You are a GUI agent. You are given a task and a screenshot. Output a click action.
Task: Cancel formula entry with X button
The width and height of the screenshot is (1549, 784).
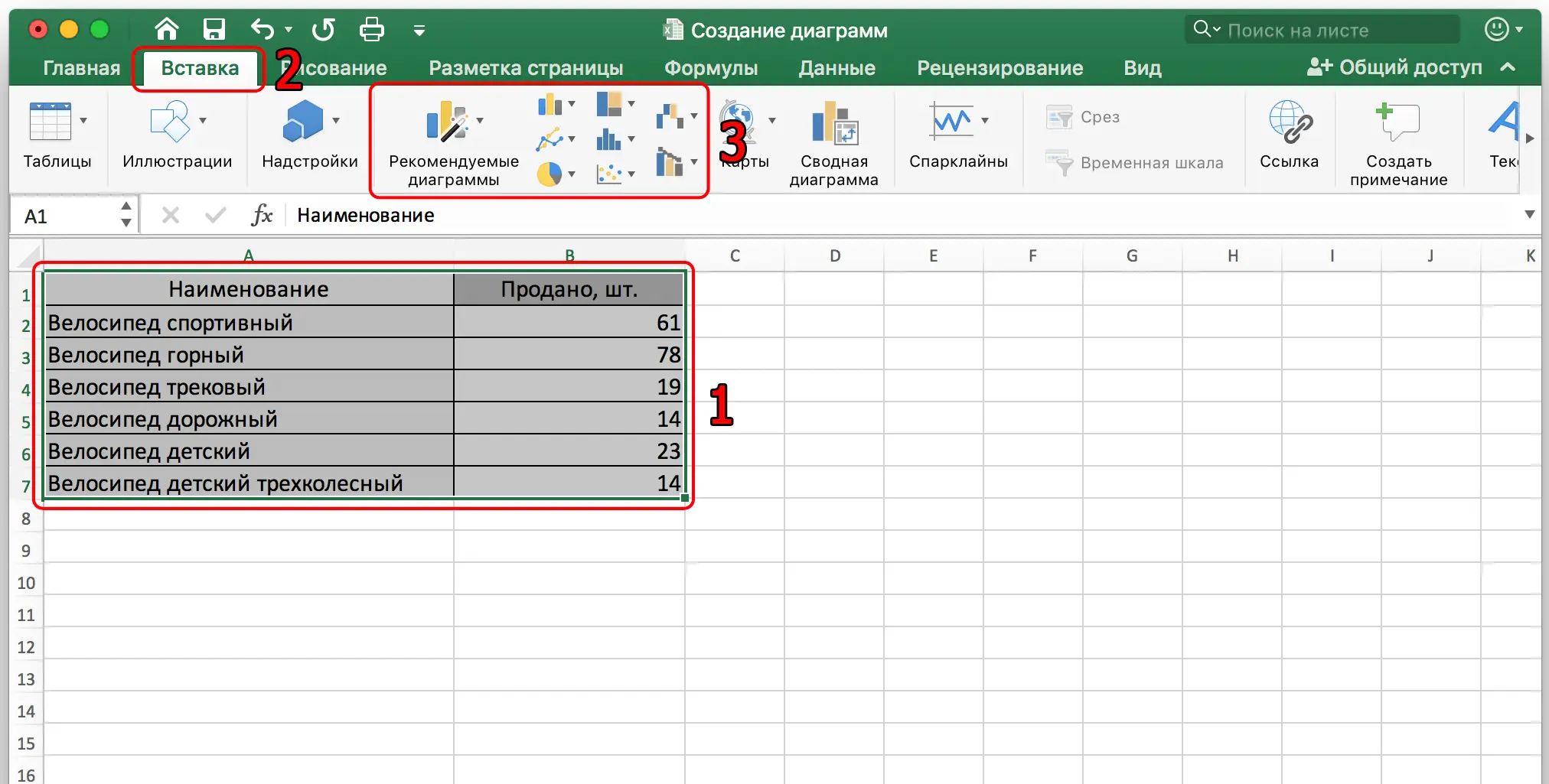pos(171,215)
